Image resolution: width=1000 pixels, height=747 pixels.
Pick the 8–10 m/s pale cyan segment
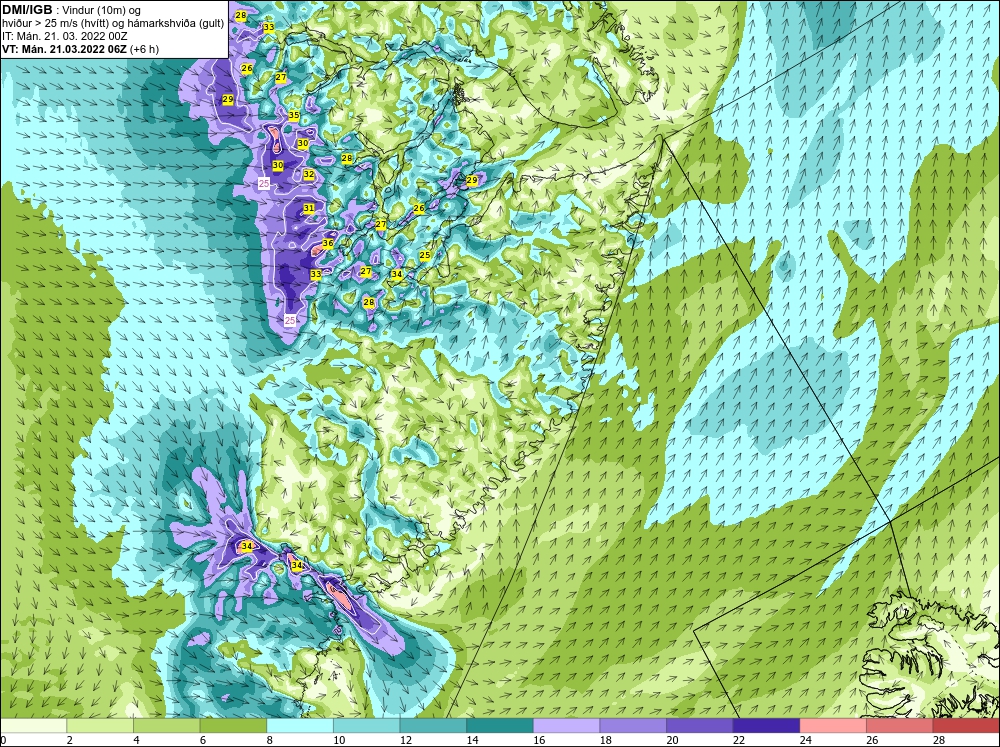(x=300, y=725)
